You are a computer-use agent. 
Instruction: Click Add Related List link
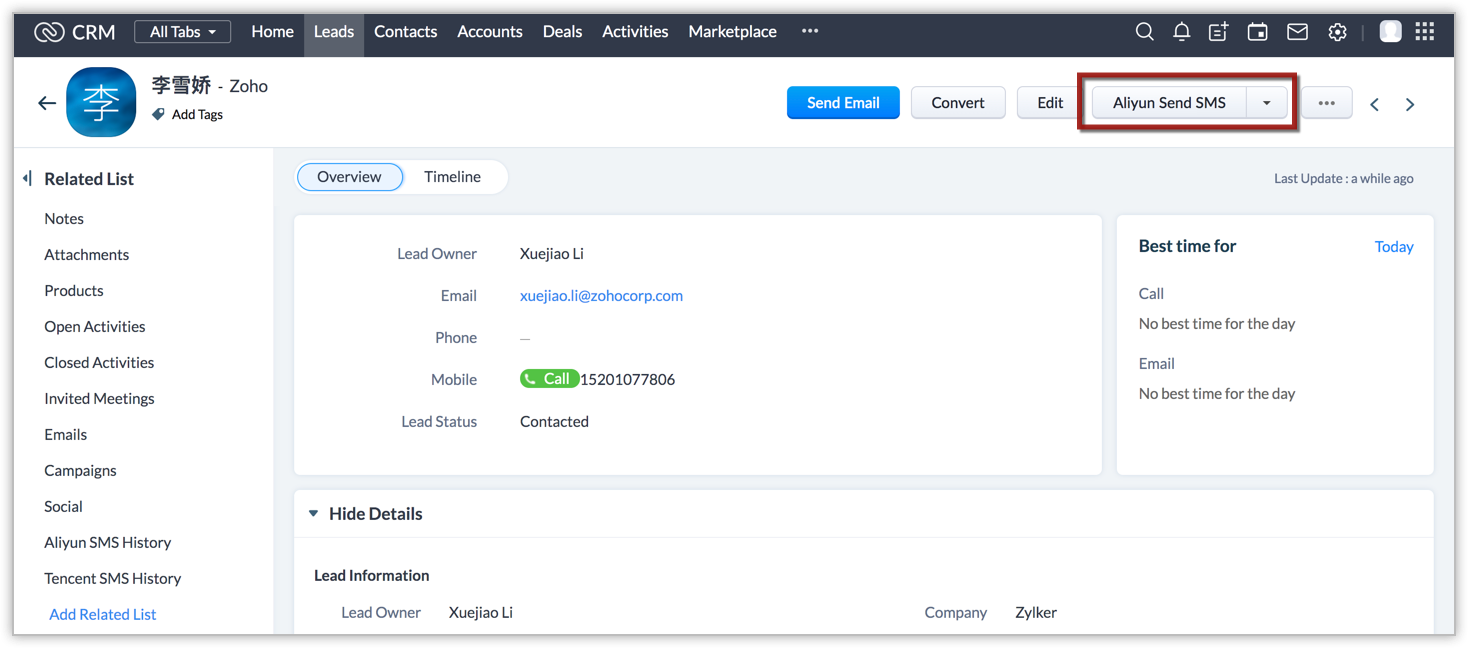click(x=103, y=615)
